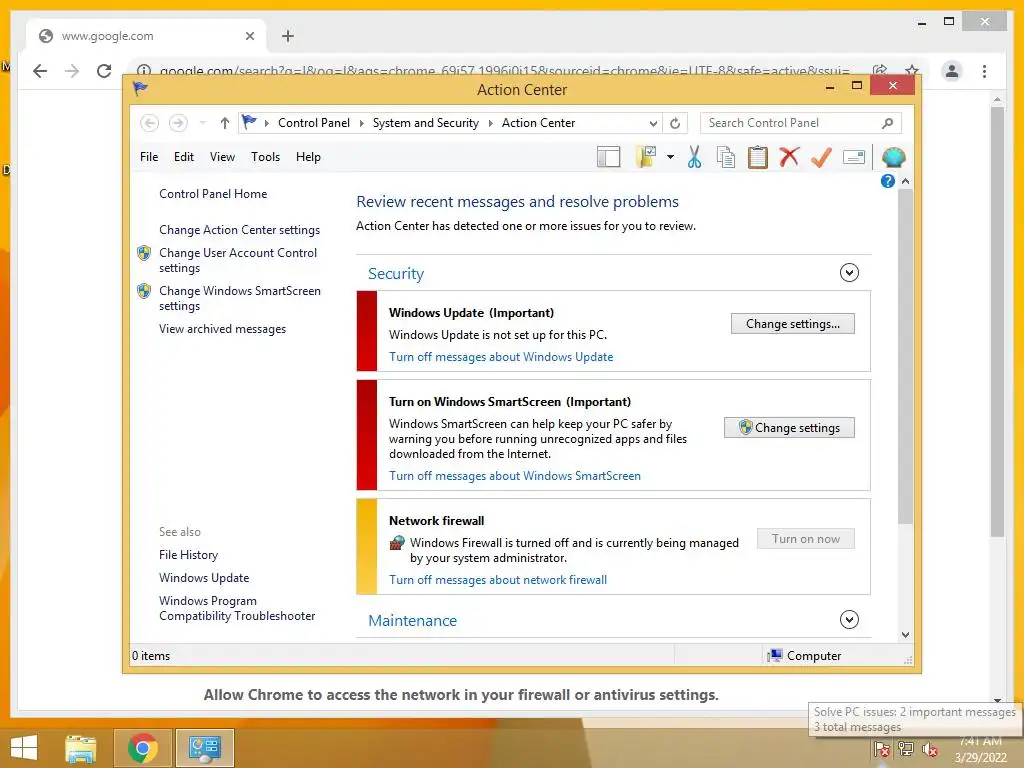Viewport: 1024px width, 768px height.
Task: Open the Edit menu
Action: [x=184, y=157]
